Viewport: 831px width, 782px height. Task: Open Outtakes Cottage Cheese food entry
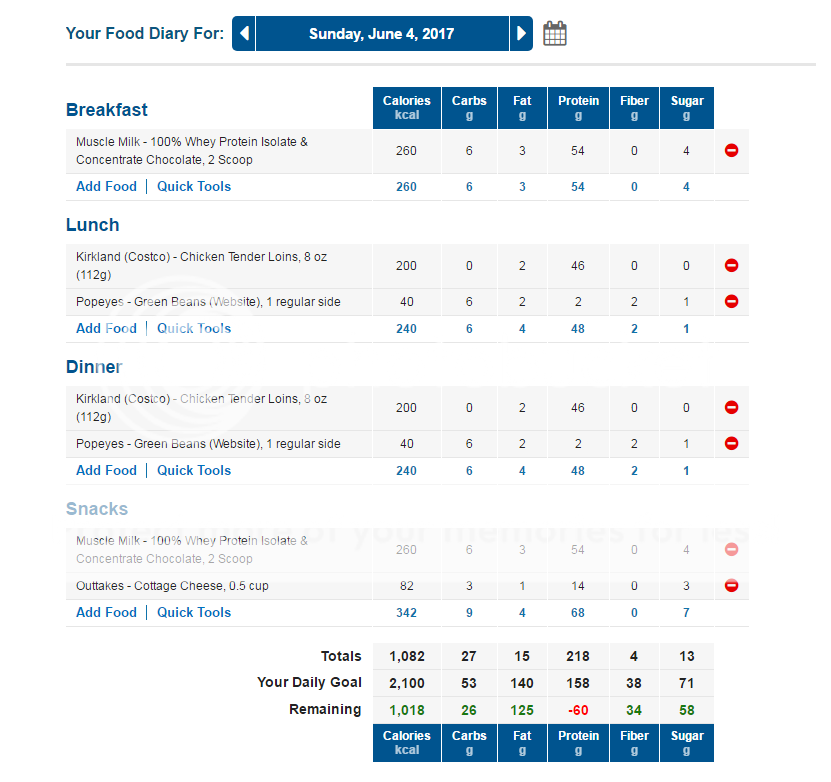click(x=172, y=586)
